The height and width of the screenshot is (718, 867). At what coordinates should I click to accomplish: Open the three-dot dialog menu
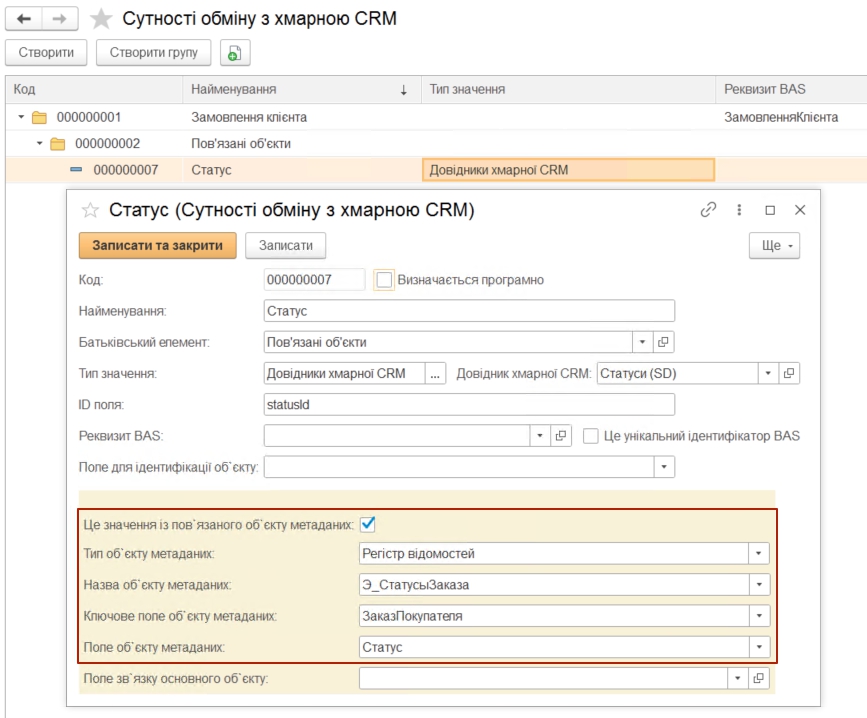tap(739, 211)
